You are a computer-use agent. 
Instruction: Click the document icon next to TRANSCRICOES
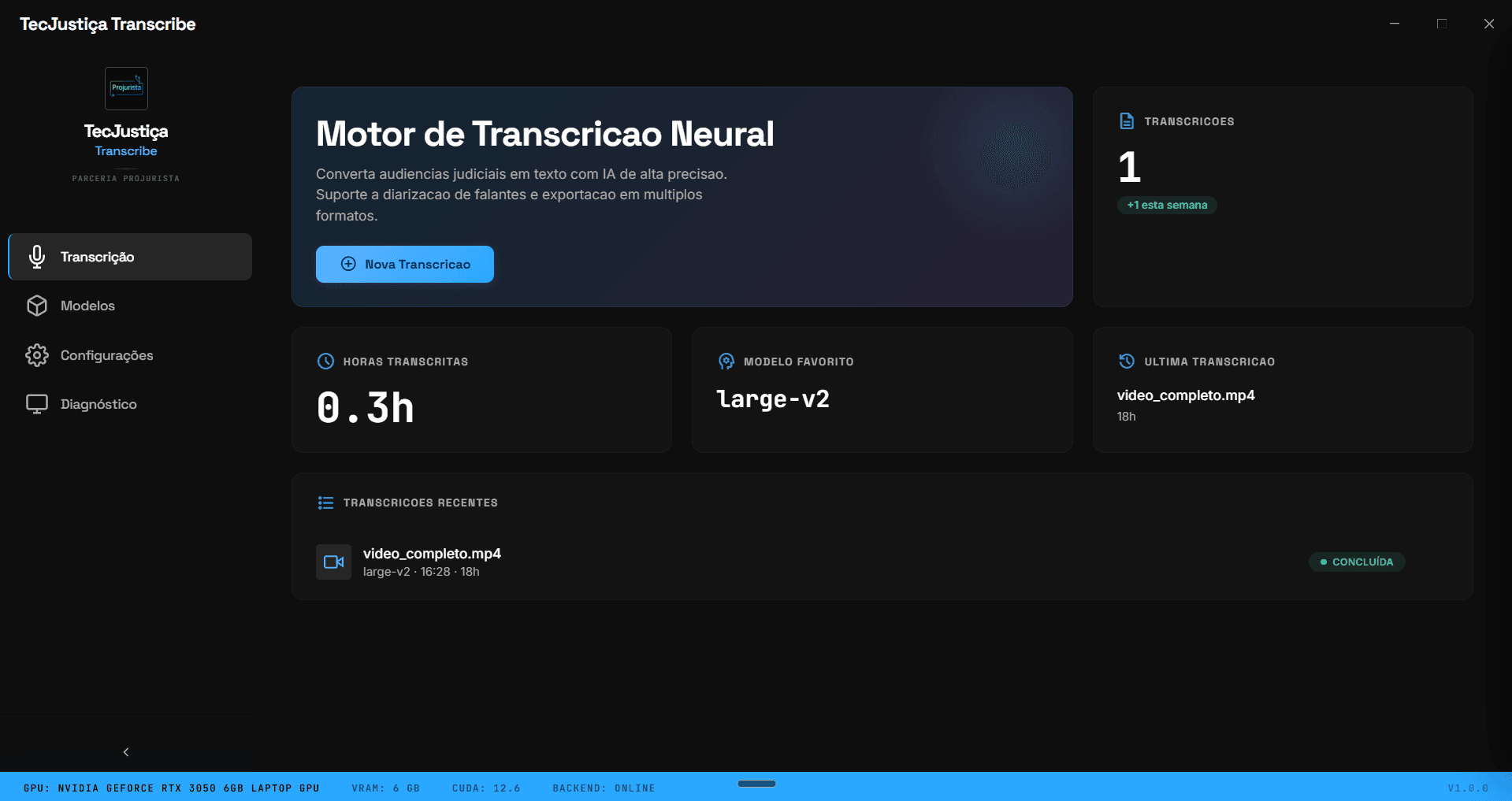point(1127,121)
